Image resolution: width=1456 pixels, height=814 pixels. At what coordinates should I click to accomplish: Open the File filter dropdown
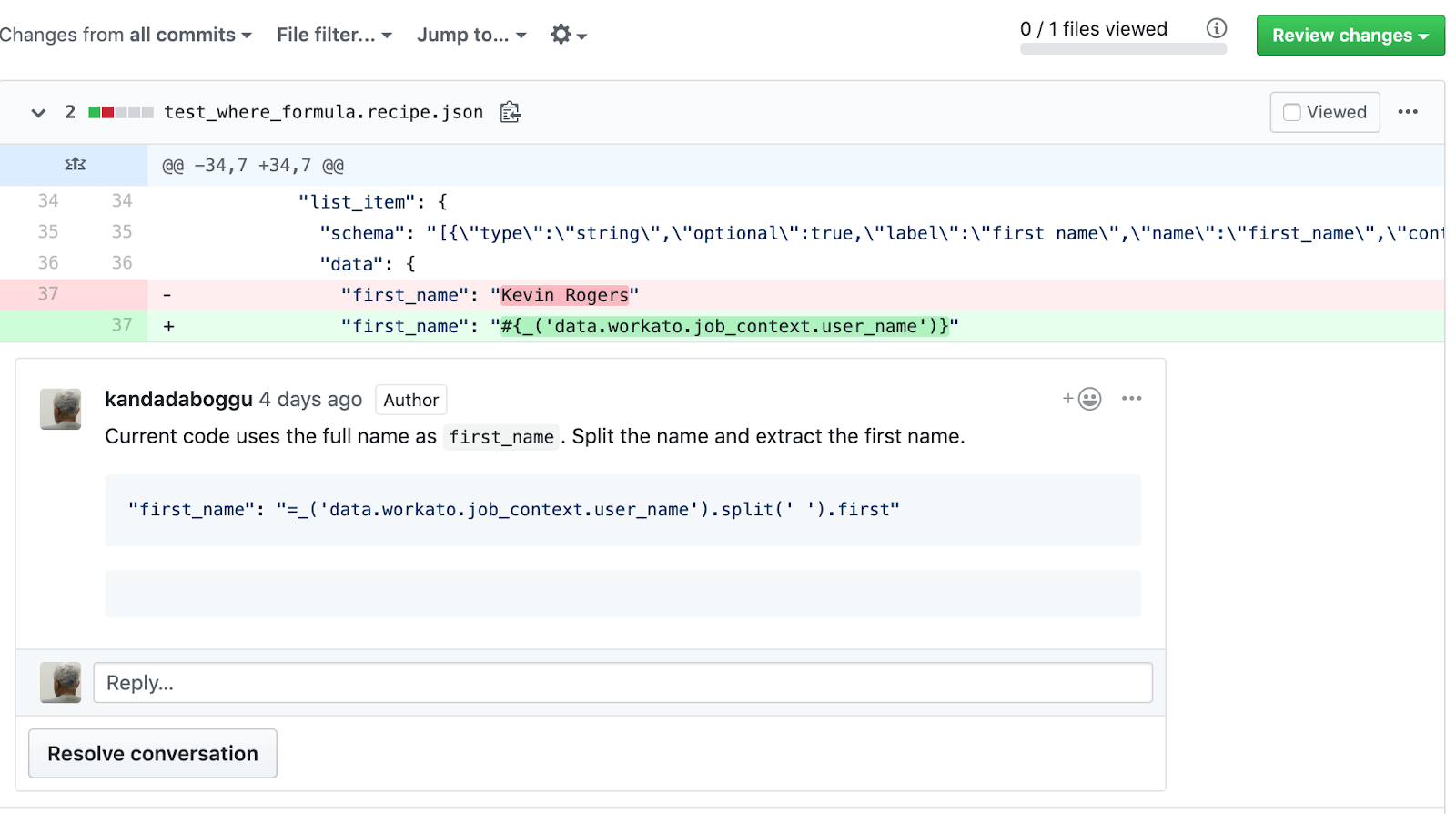coord(334,35)
